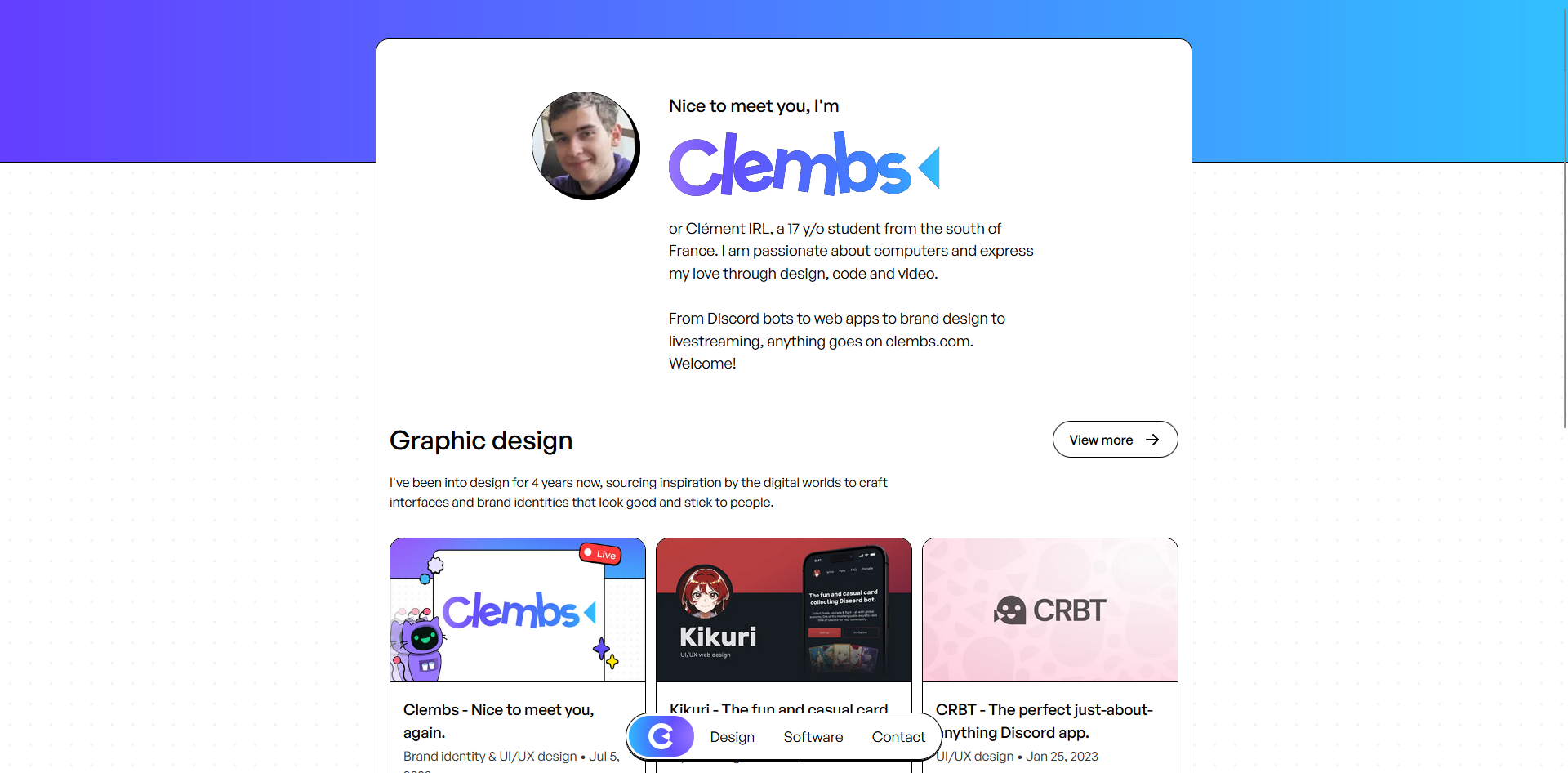Open the Design navigation item
The image size is (1568, 773).
tap(732, 737)
